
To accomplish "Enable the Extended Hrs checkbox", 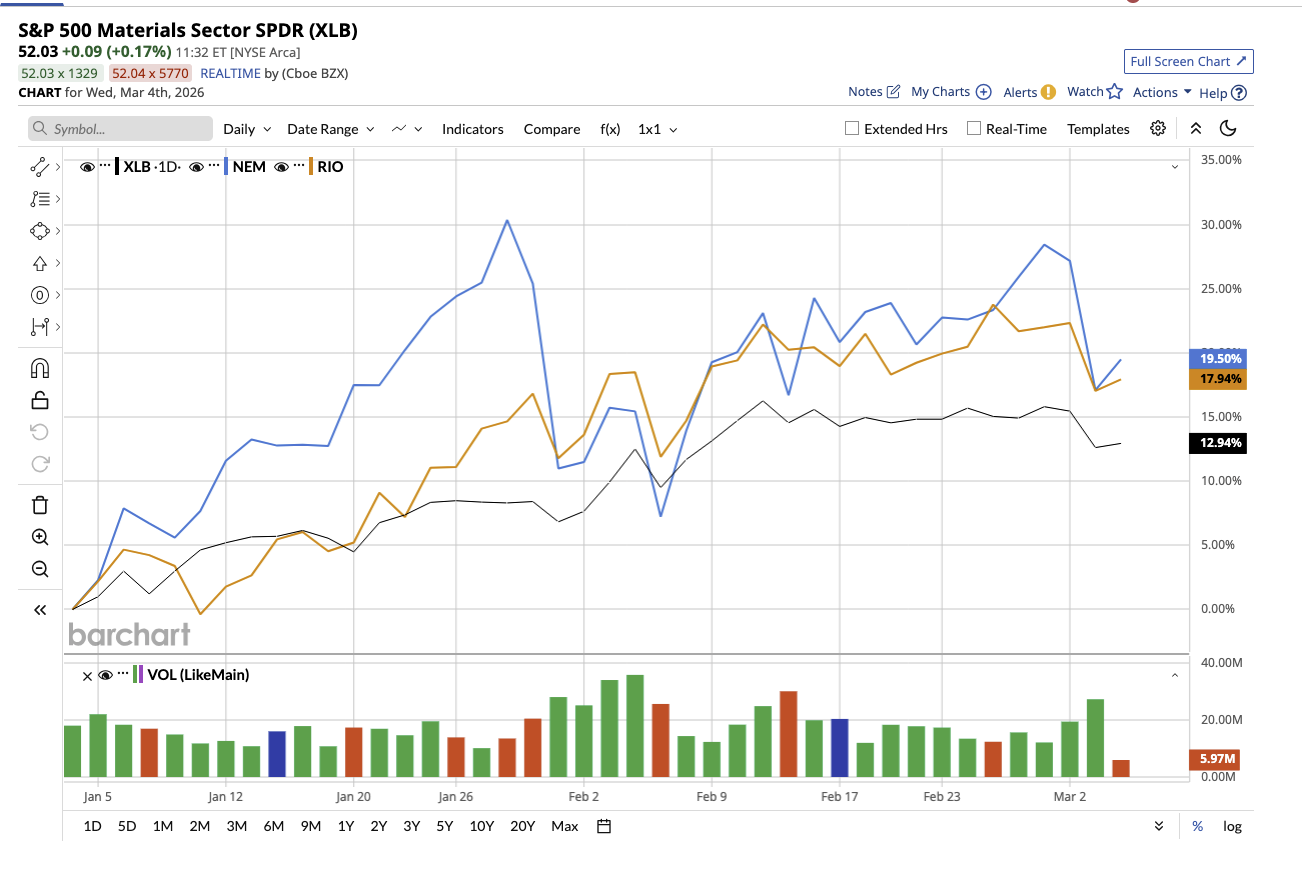I will click(851, 128).
